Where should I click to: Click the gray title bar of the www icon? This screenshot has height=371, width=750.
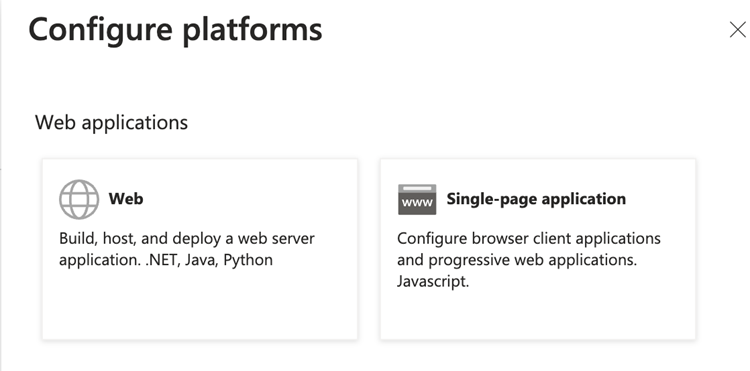pyautogui.click(x=417, y=189)
